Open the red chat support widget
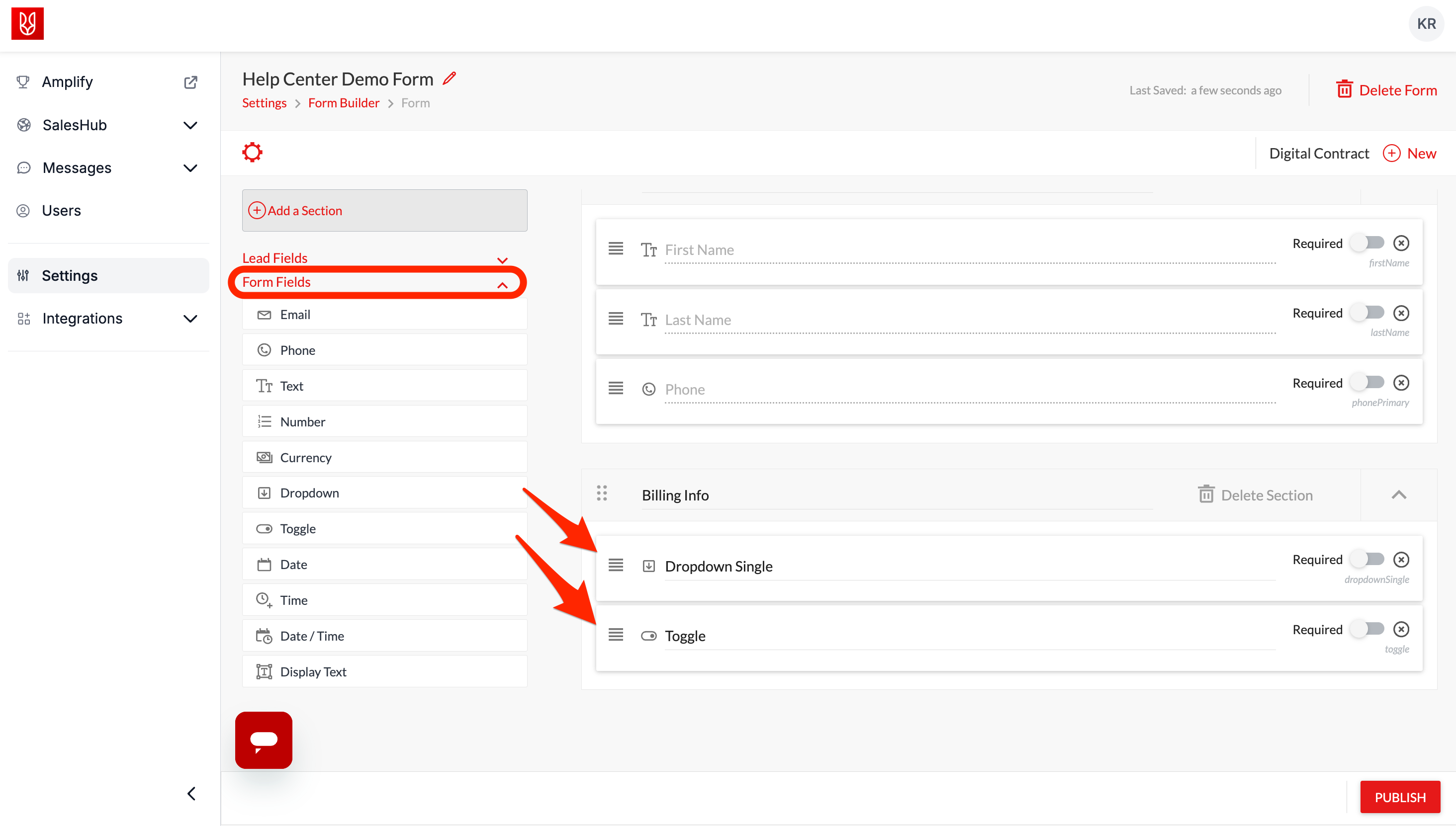 [x=264, y=740]
